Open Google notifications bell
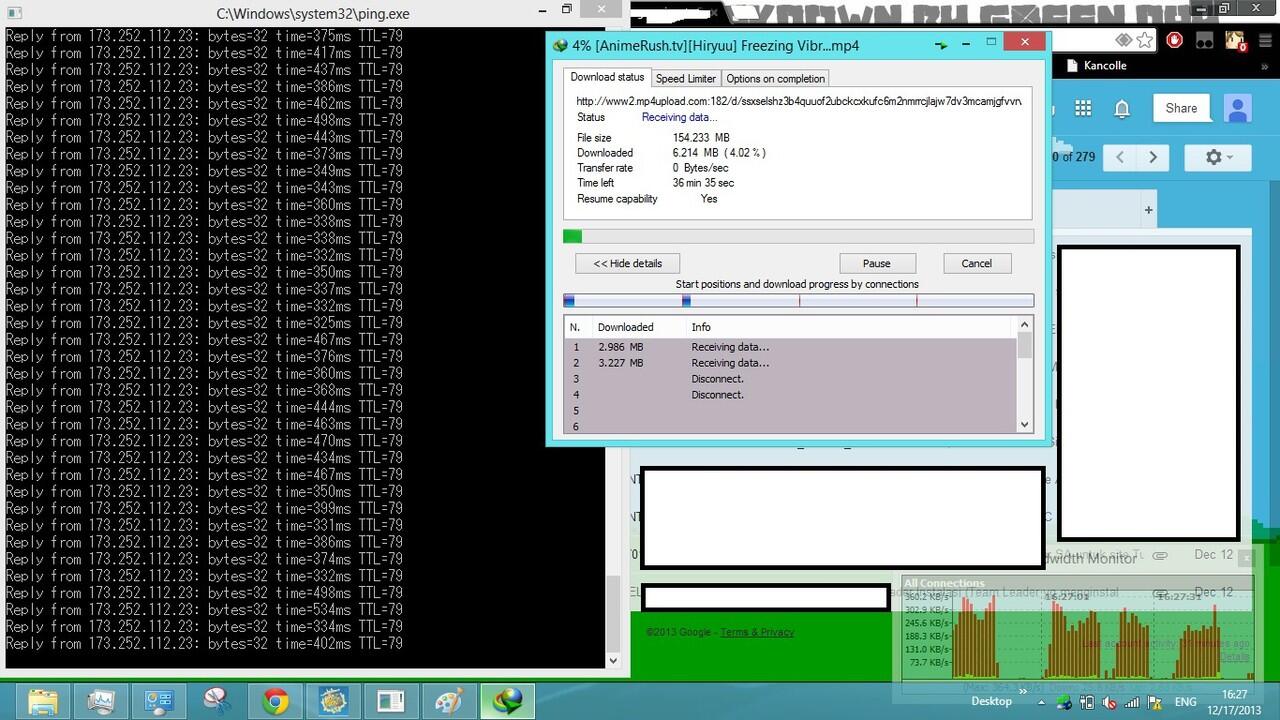This screenshot has height=720, width=1280. pyautogui.click(x=1122, y=108)
